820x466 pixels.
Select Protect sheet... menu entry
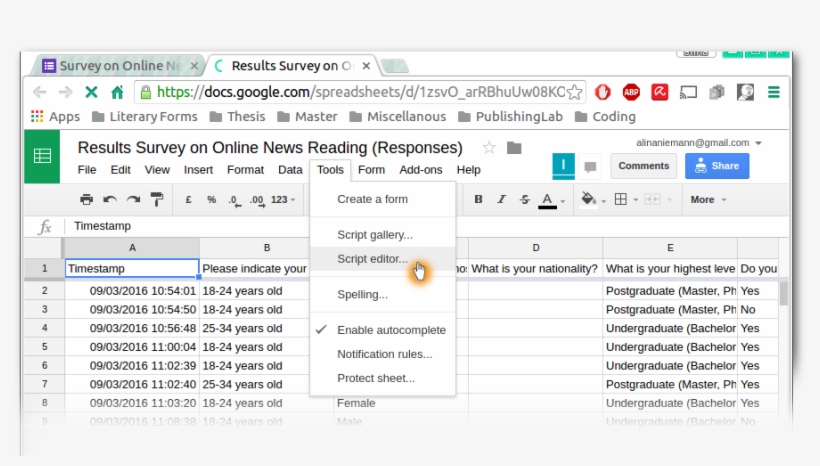383,378
